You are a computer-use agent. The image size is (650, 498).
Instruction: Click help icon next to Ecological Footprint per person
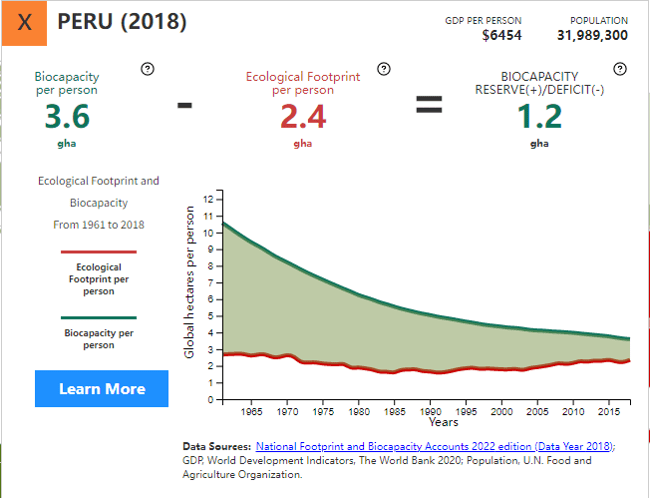tap(383, 69)
